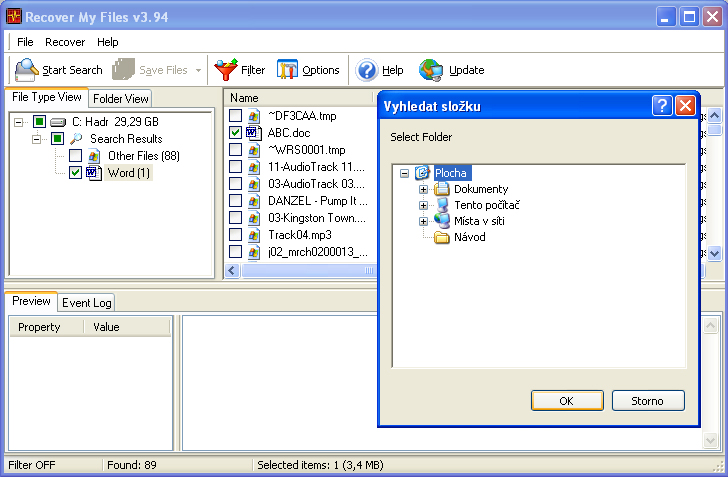Check the 11-AudioTrack 11 checkbox
Viewport: 728px width, 477px height.
(235, 167)
